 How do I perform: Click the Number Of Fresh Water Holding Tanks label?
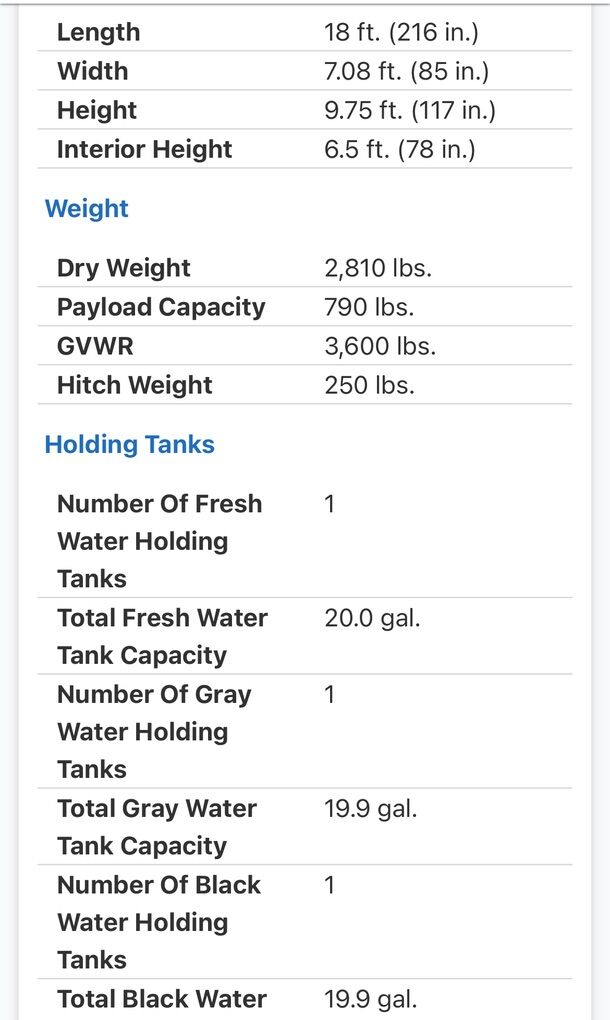pyautogui.click(x=159, y=541)
